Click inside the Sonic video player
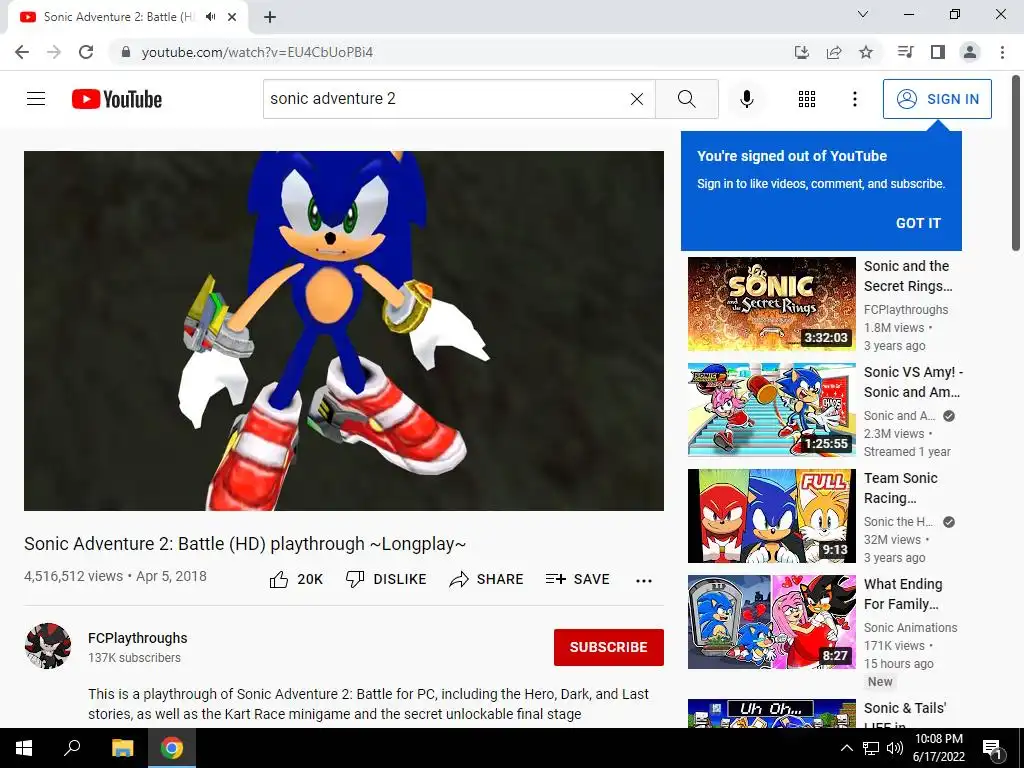The image size is (1024, 768). click(x=344, y=330)
